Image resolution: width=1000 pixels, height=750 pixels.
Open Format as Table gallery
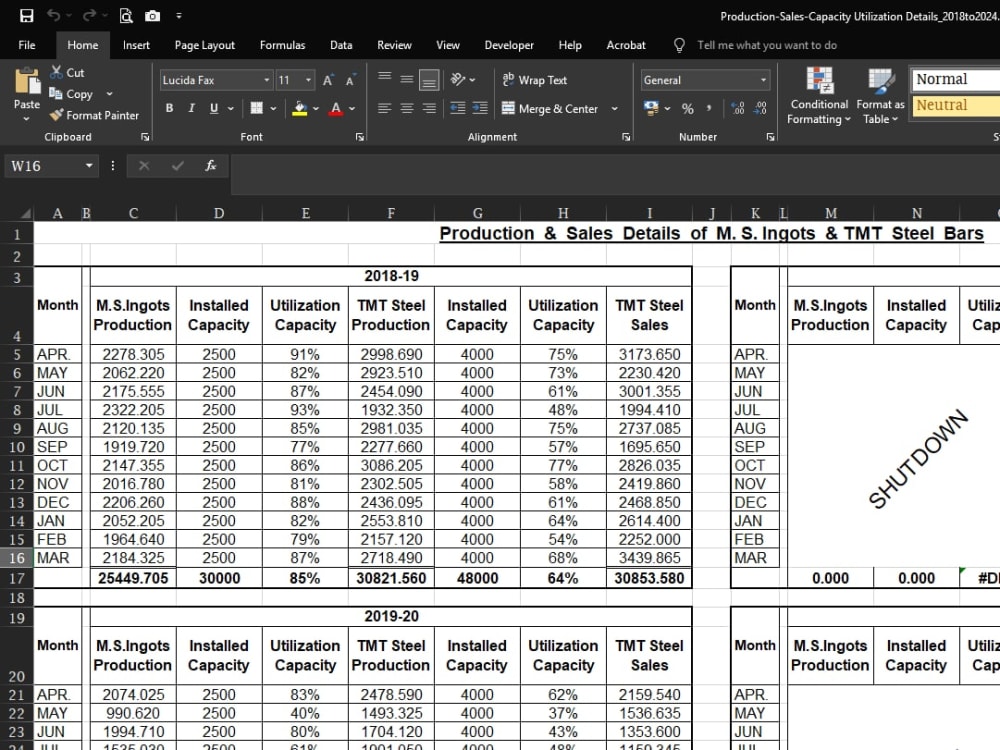coord(881,96)
